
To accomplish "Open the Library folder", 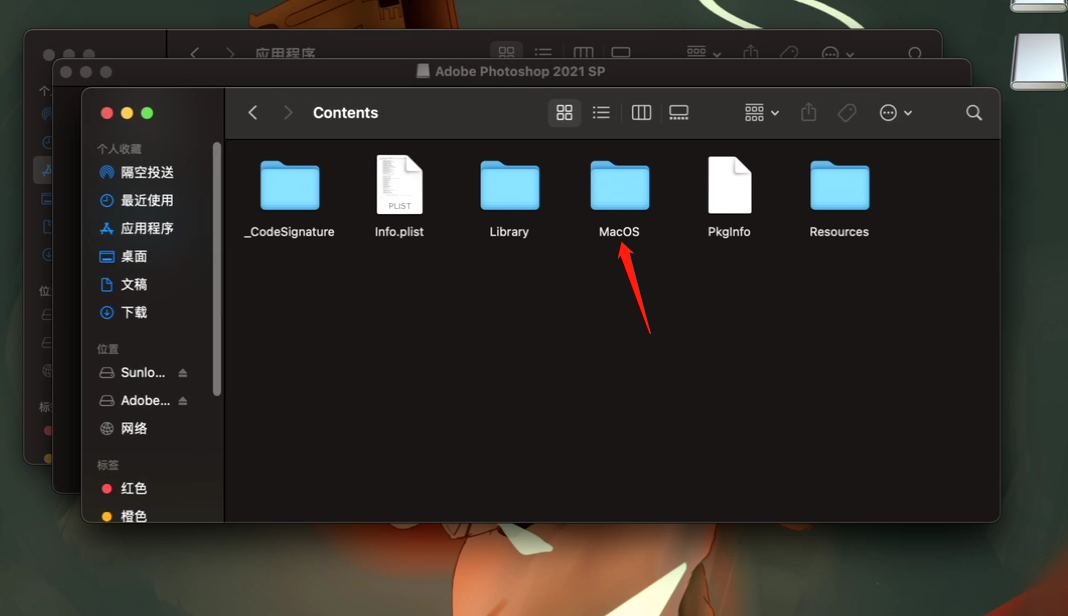I will (509, 186).
